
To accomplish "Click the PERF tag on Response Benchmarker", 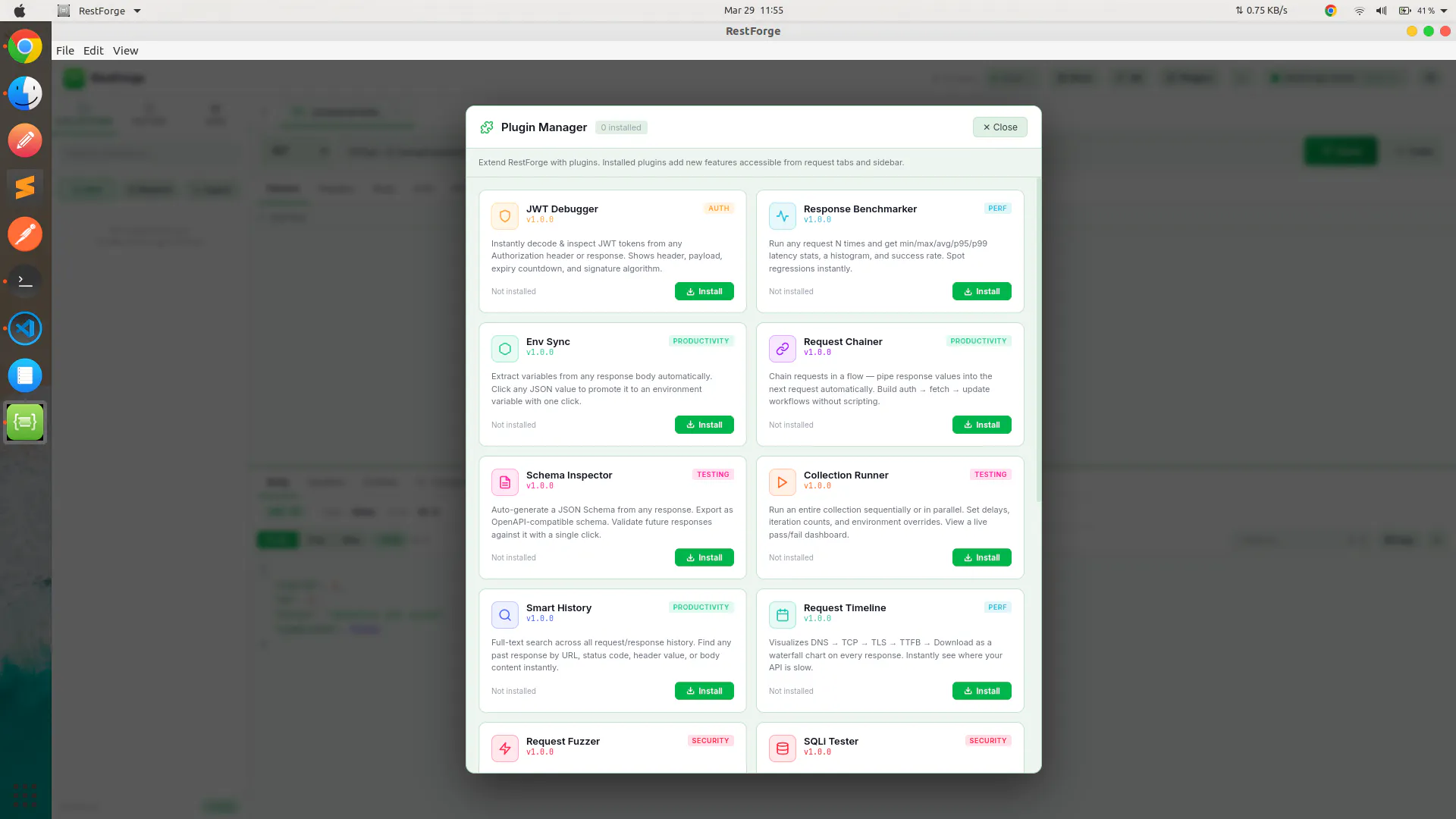I will [x=997, y=209].
